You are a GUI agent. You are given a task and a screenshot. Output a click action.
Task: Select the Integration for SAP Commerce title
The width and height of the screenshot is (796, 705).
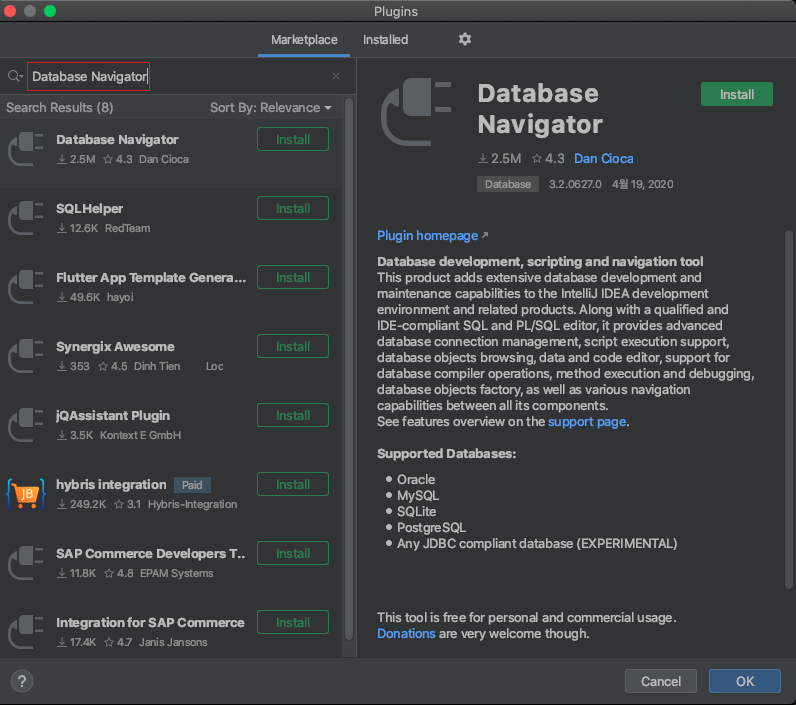click(150, 623)
